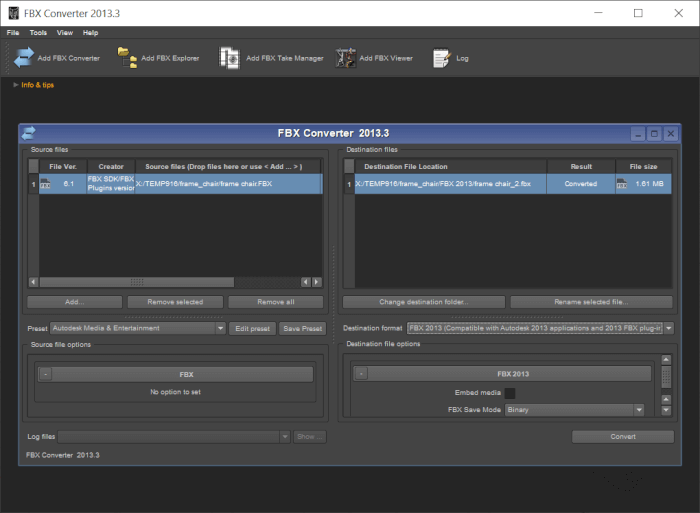
Task: Click the destination file icon beside 1.61 MB
Action: (x=621, y=184)
